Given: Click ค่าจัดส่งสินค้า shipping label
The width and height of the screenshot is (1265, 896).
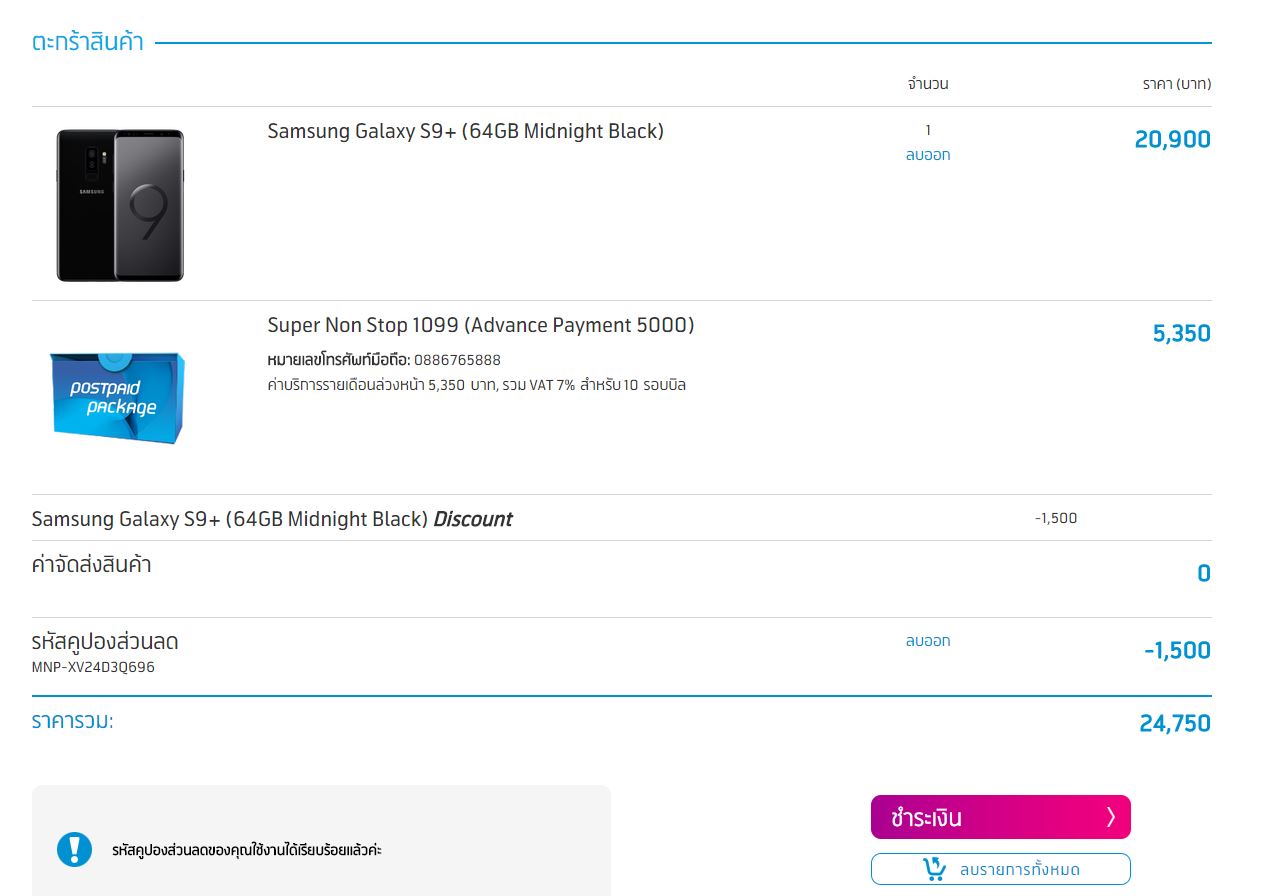Looking at the screenshot, I should click(x=91, y=565).
